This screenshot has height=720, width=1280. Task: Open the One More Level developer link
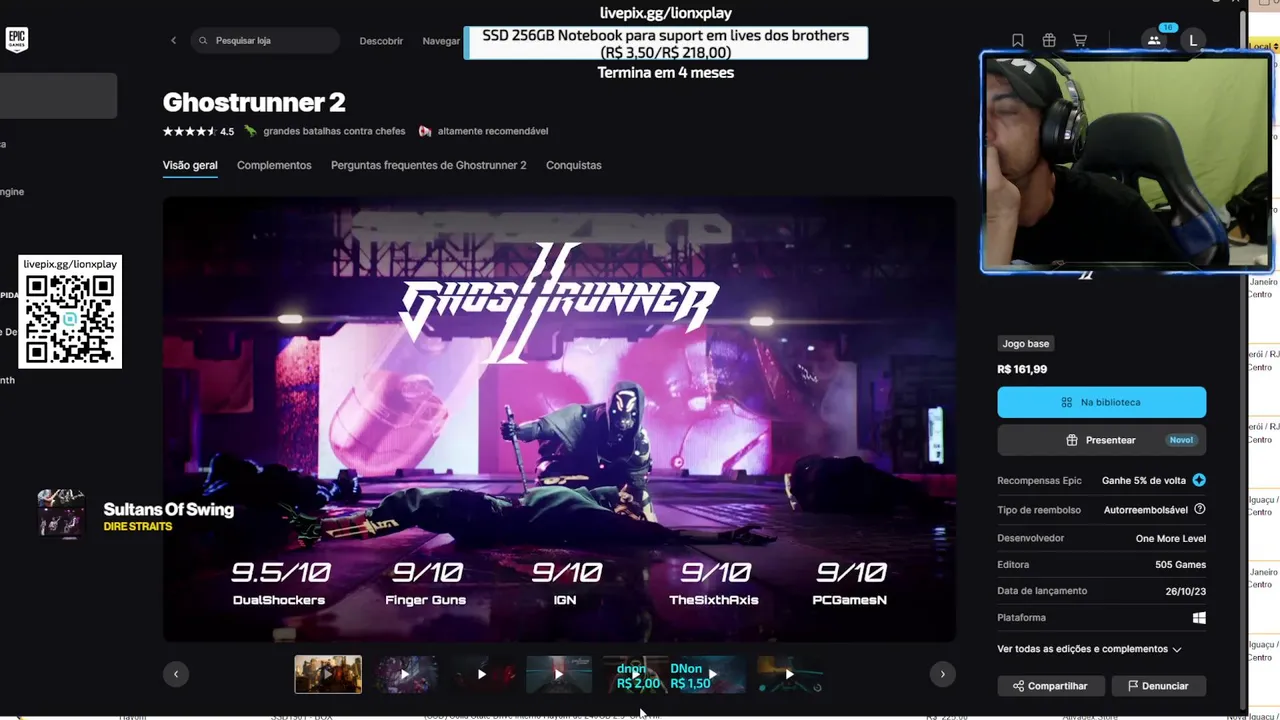[x=1171, y=538]
